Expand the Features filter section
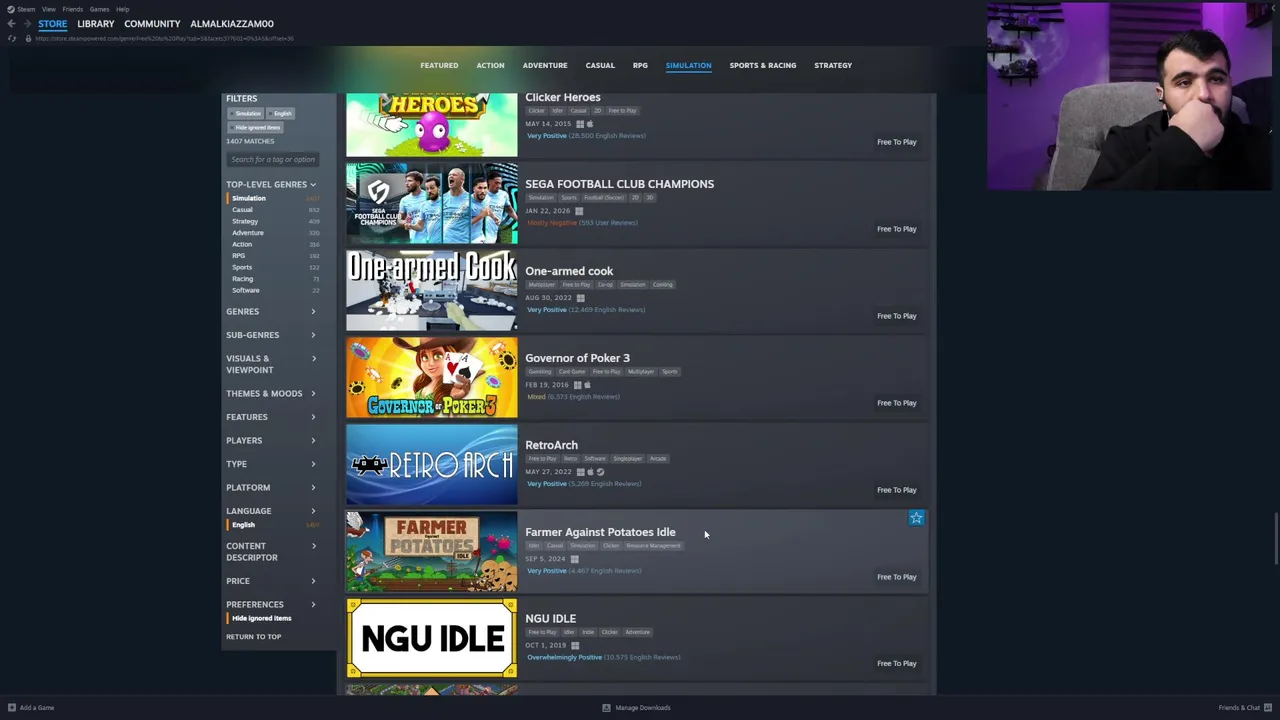The height and width of the screenshot is (720, 1280). point(271,417)
